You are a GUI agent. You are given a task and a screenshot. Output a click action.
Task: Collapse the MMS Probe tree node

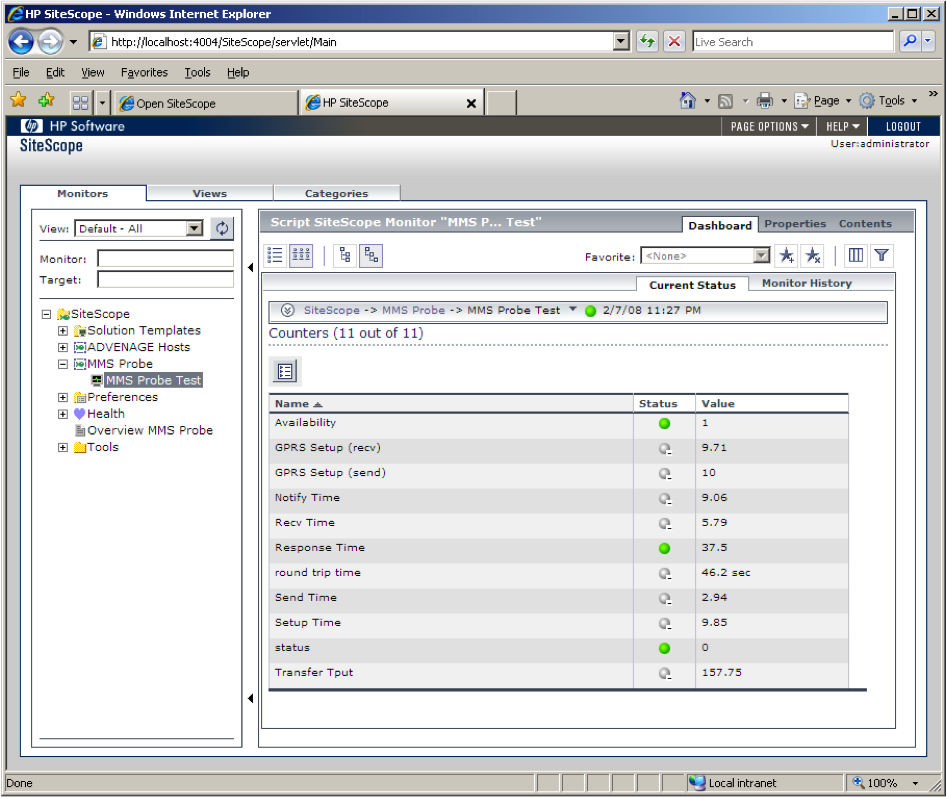(62, 364)
